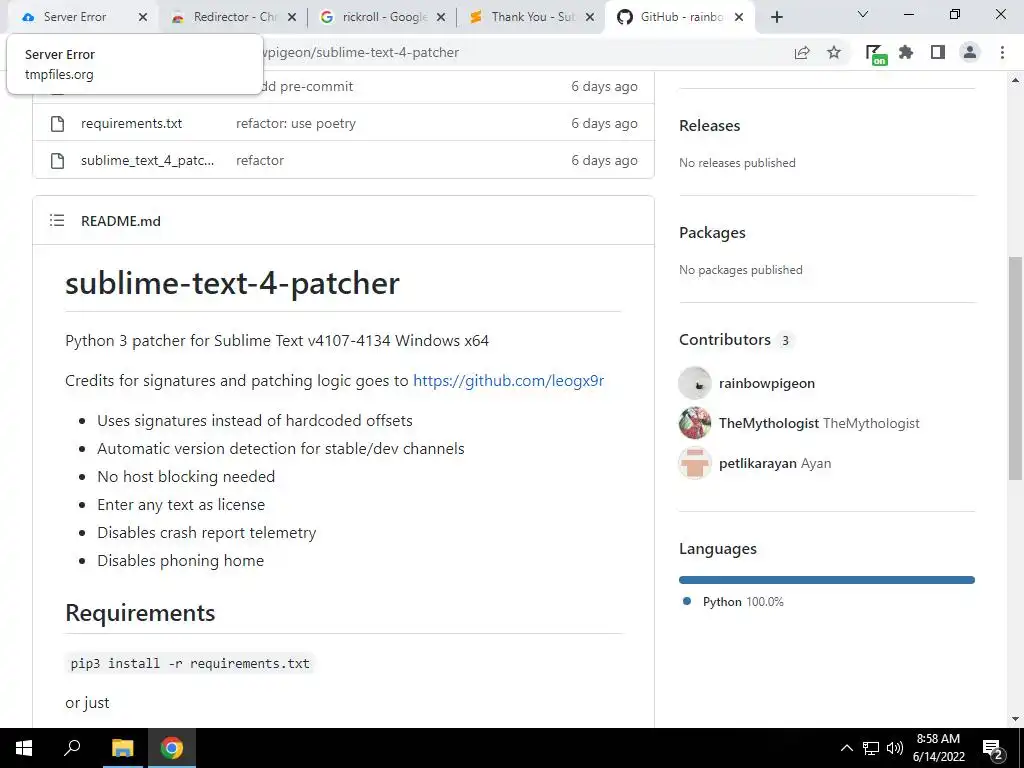1024x768 pixels.
Task: Open README table of contents icon
Action: point(57,221)
